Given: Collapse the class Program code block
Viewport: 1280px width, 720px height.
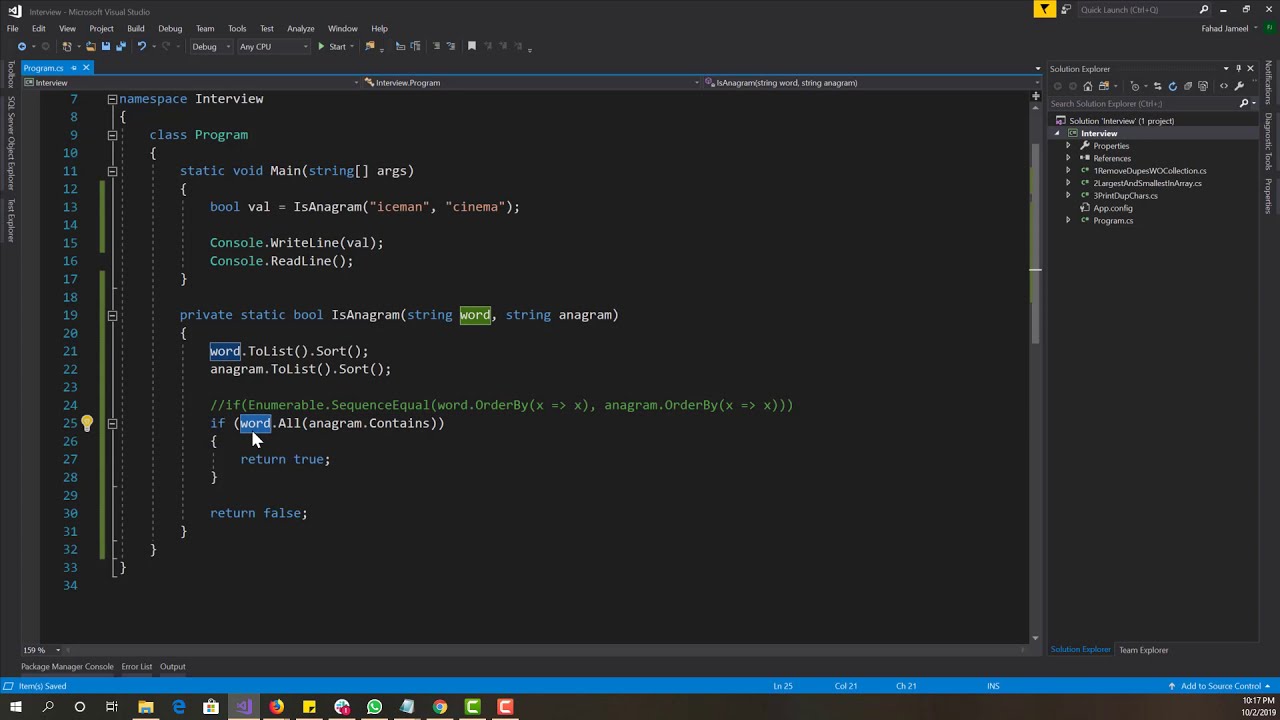Looking at the screenshot, I should click(112, 135).
